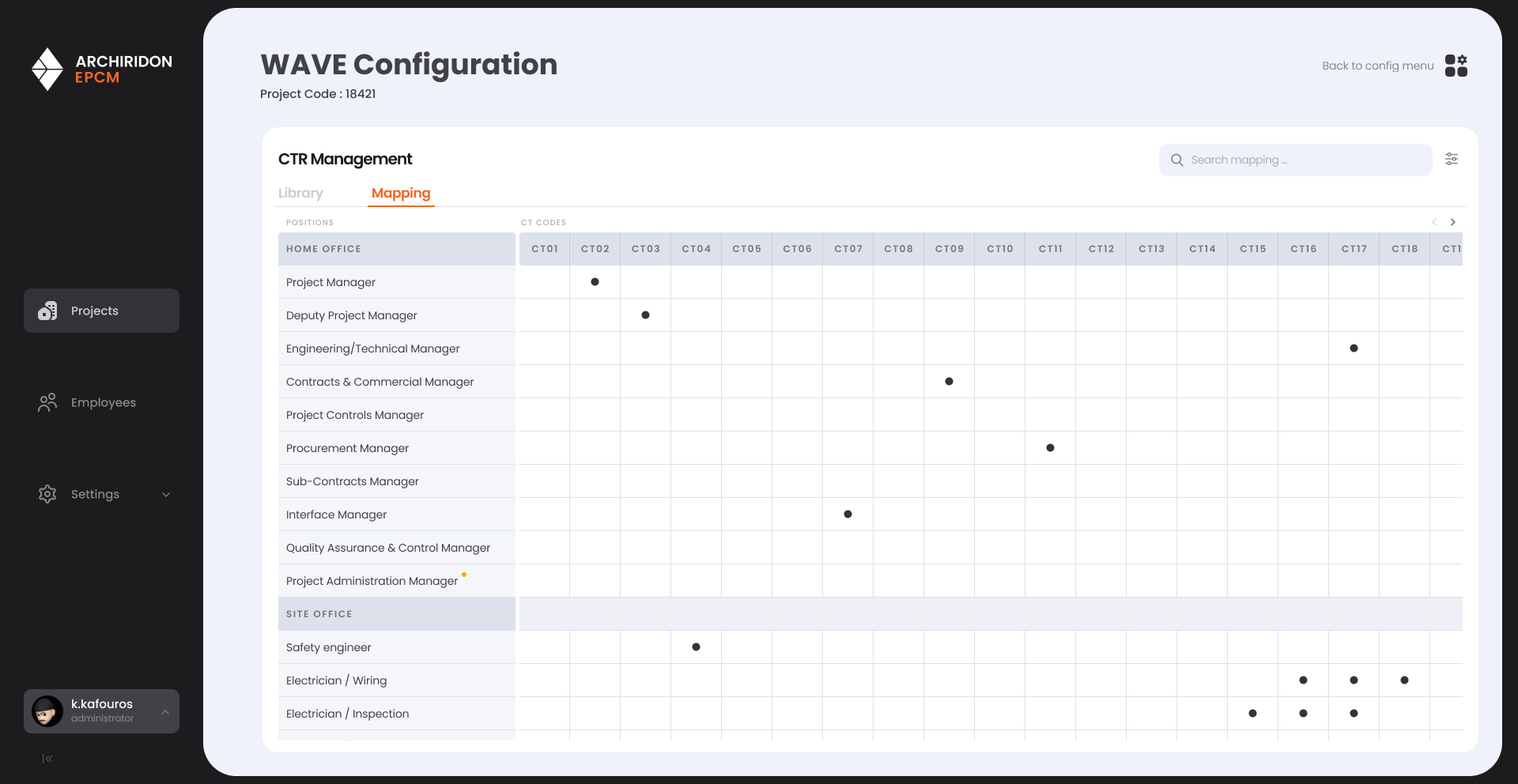Focus the Search mapping input field
The image size is (1518, 784).
click(x=1305, y=160)
